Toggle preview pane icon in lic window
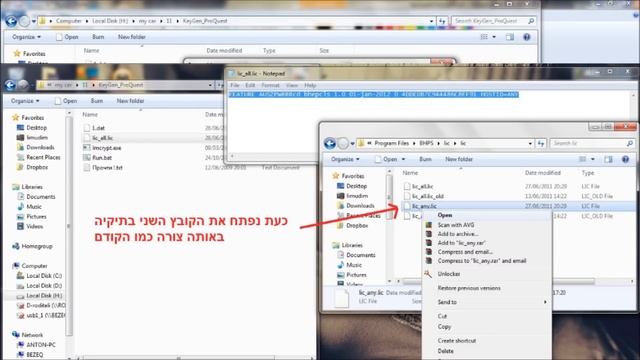This screenshot has width=640, height=360. 608,159
